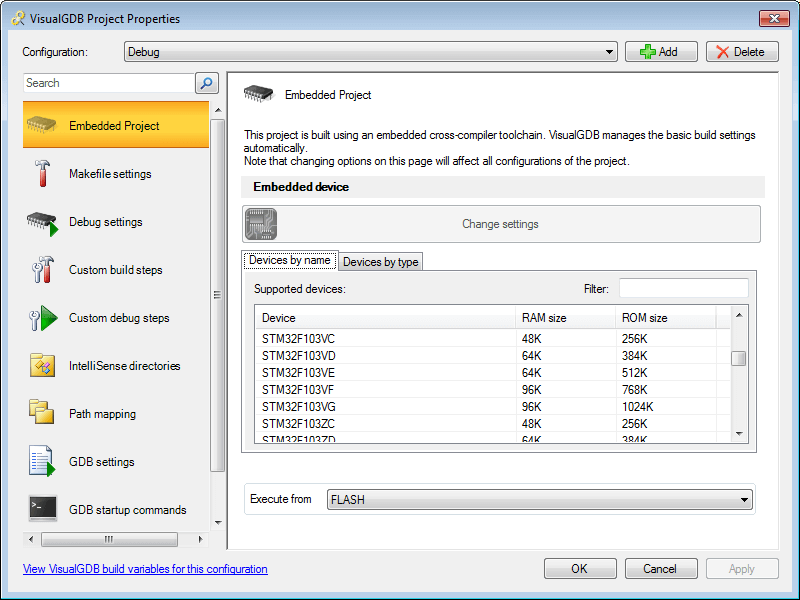Click the Add configuration button
The image size is (800, 600).
pos(660,51)
